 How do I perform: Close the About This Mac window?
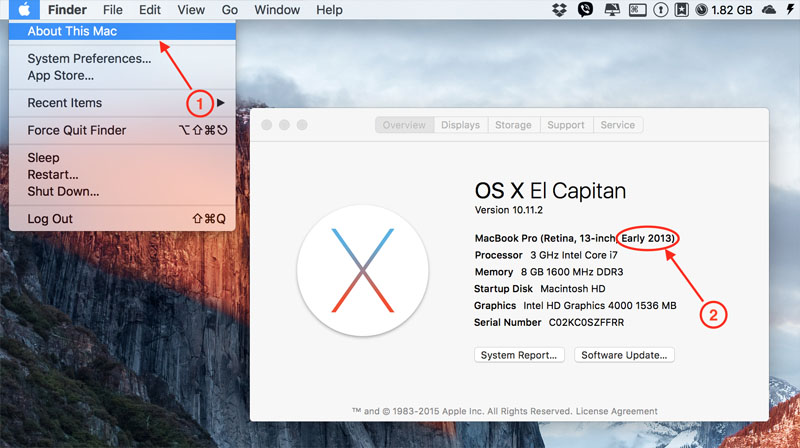click(266, 125)
